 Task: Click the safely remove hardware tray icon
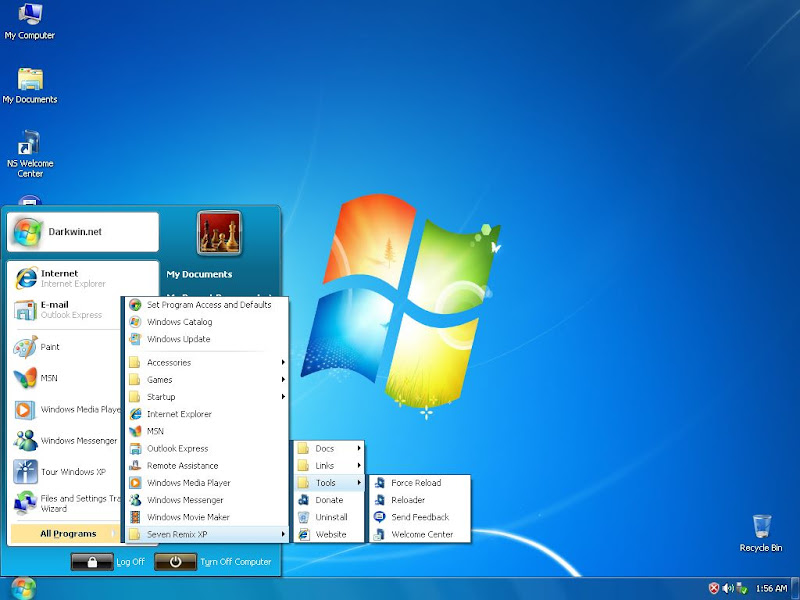coord(742,588)
